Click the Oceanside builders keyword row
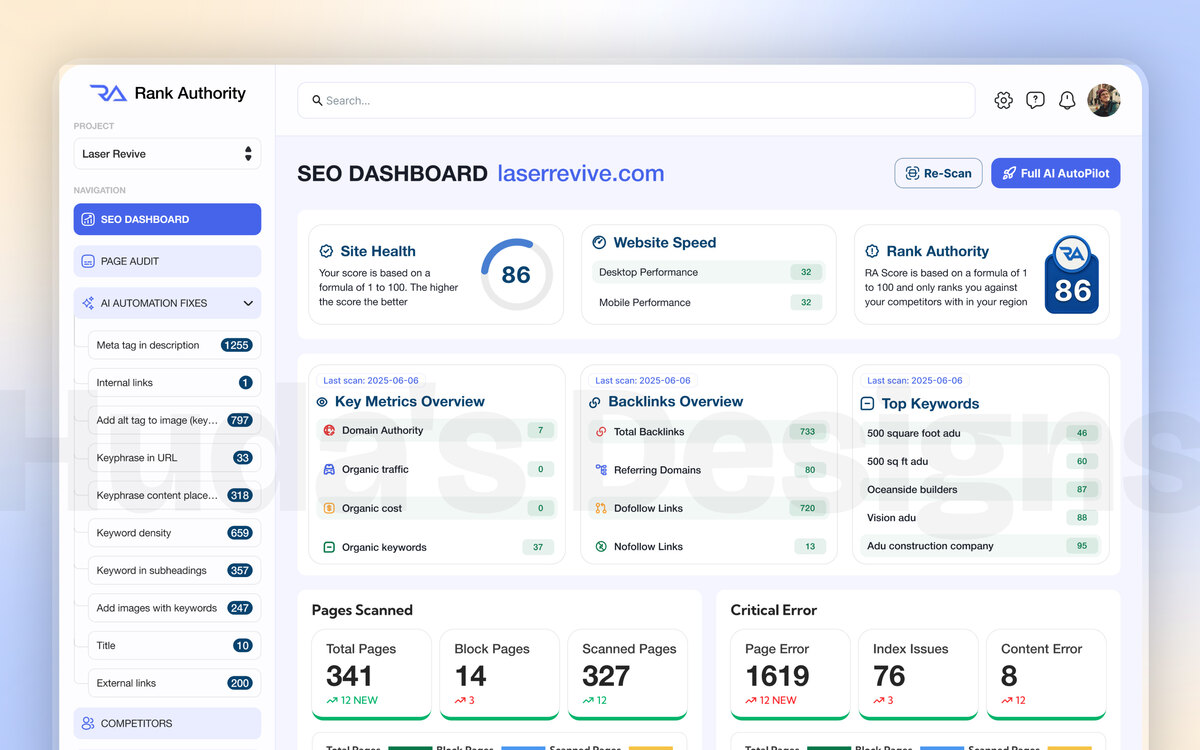 coord(981,489)
